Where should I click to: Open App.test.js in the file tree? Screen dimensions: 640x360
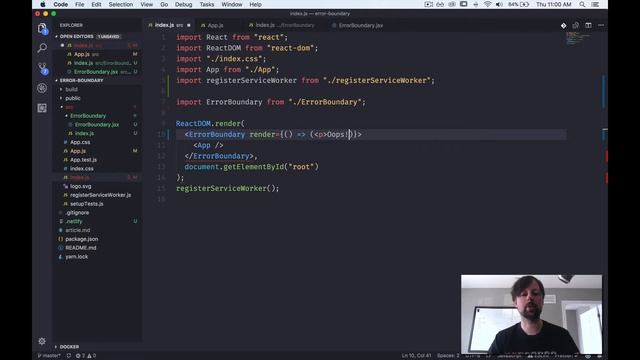(x=98, y=160)
